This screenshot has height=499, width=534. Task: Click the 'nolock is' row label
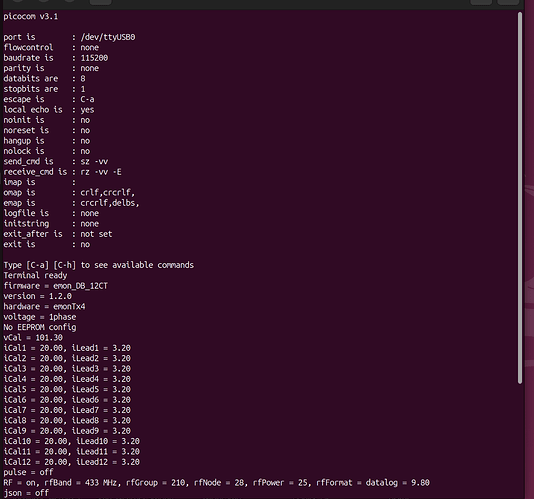pos(24,151)
